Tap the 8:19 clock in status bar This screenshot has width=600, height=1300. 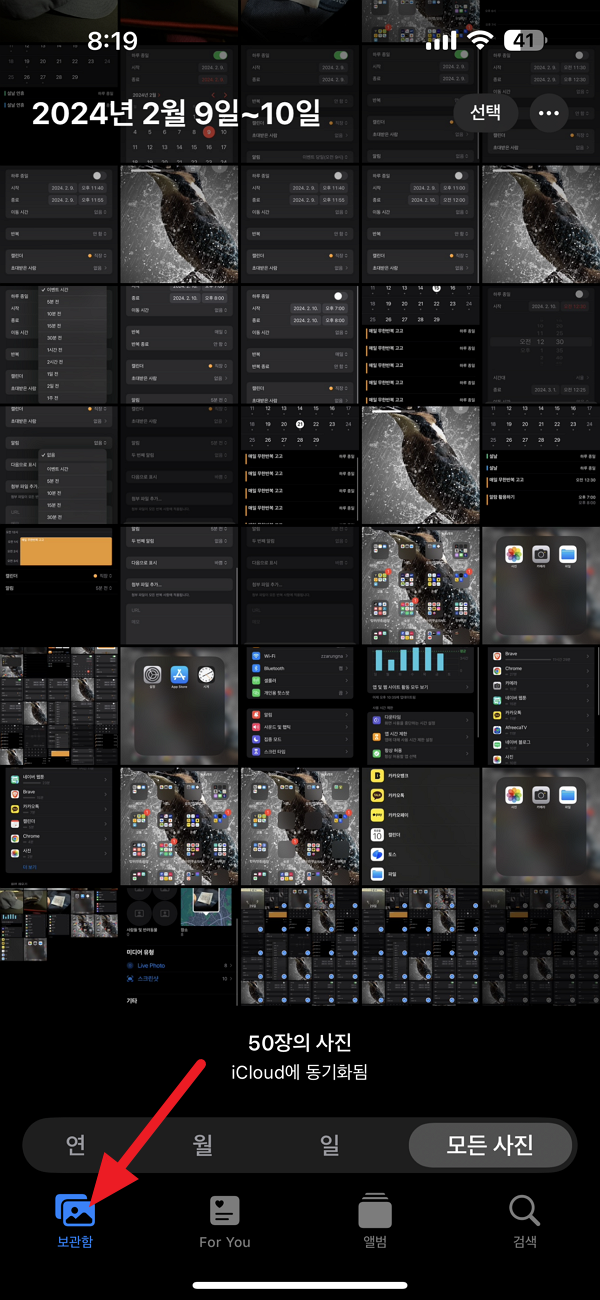click(x=112, y=42)
